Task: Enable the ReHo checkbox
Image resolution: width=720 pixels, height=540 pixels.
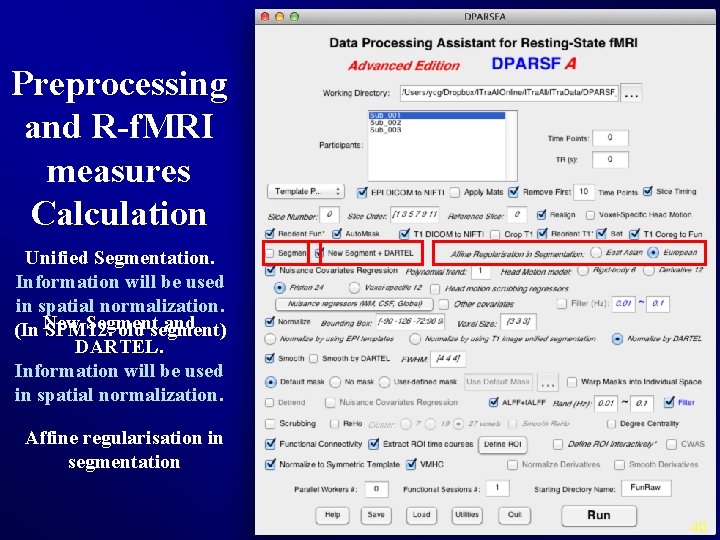Action: (334, 423)
